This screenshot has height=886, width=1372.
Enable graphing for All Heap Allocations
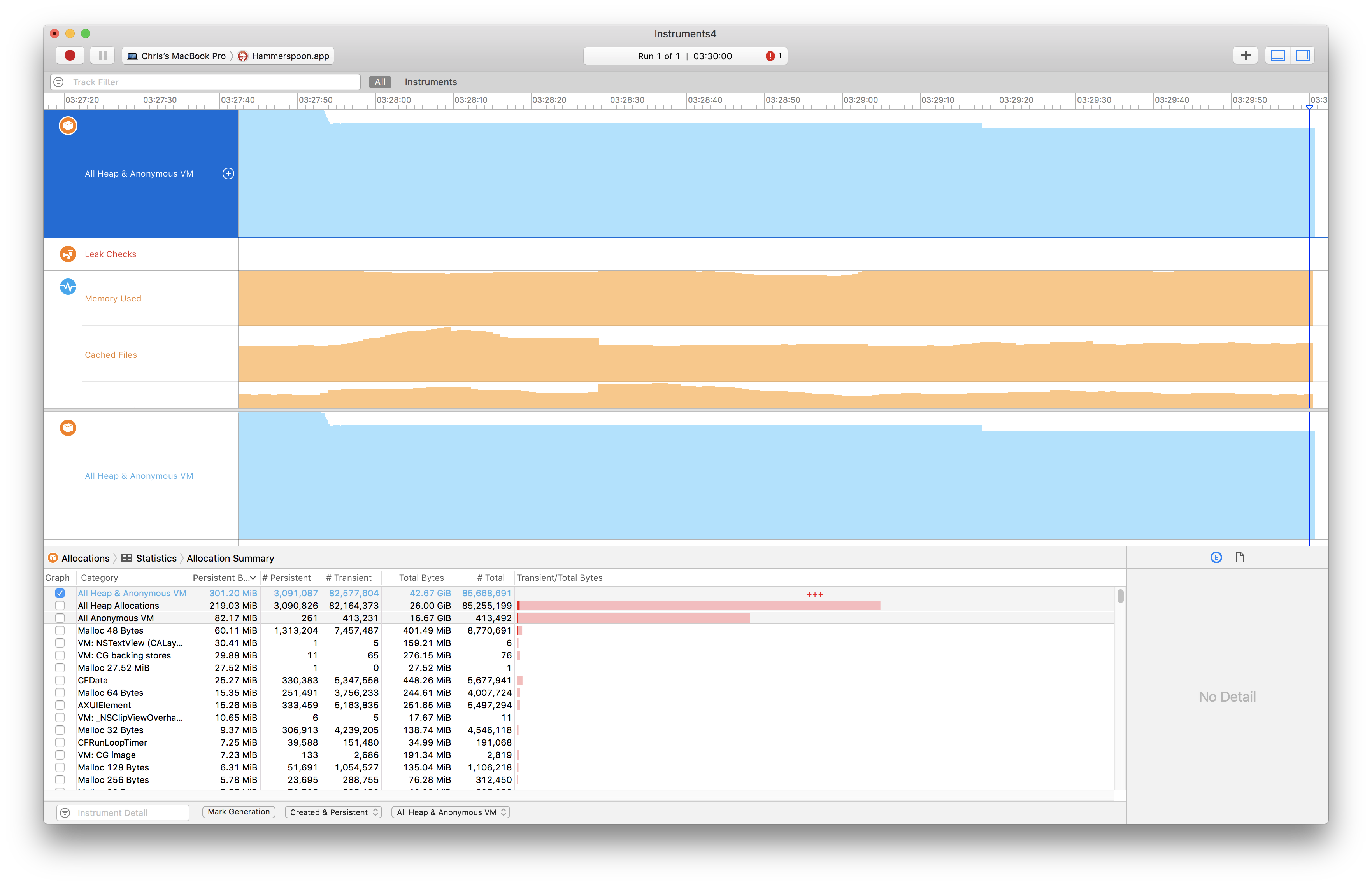60,605
